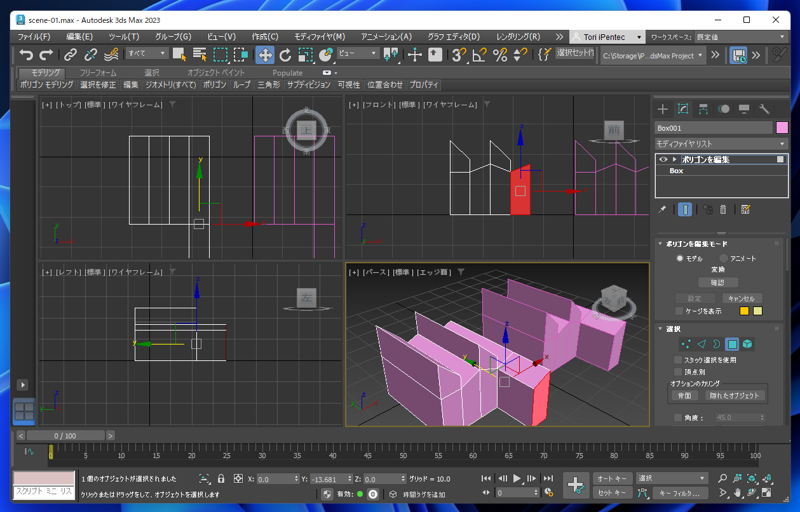This screenshot has width=800, height=512.
Task: Open the レンダリング(R) menu
Action: tap(518, 37)
